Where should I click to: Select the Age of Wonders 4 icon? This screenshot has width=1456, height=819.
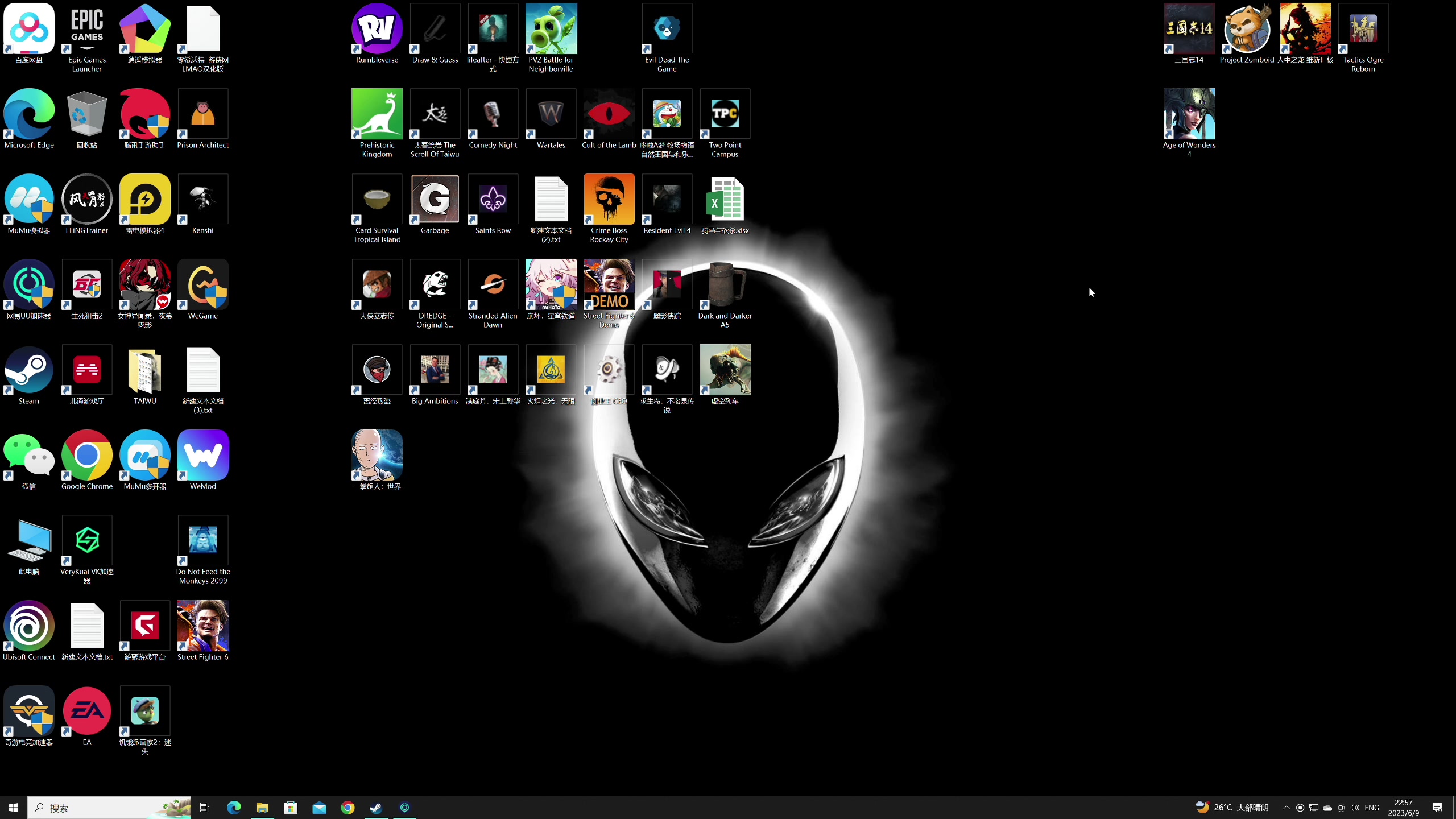(1189, 124)
